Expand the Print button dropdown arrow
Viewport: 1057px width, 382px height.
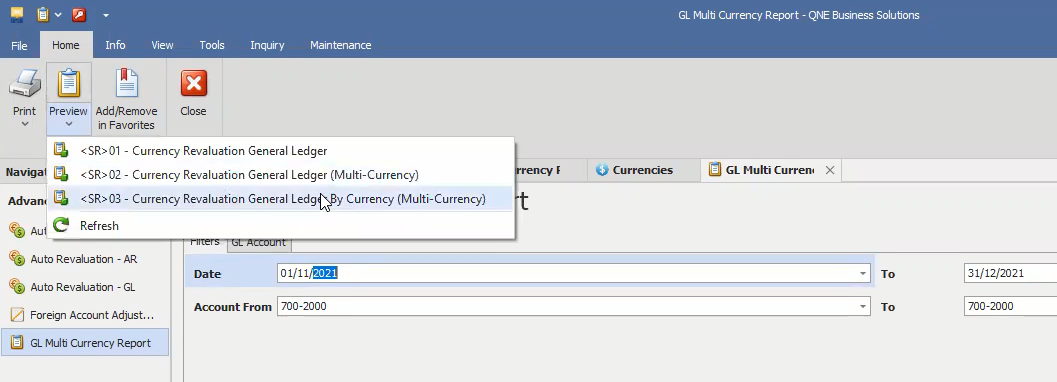(x=24, y=124)
